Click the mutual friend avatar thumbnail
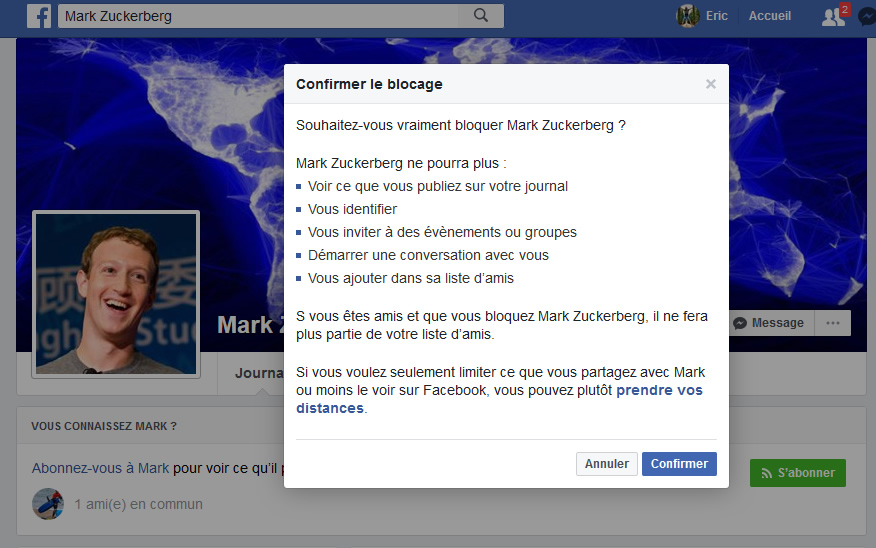Viewport: 876px width, 548px height. tap(48, 504)
